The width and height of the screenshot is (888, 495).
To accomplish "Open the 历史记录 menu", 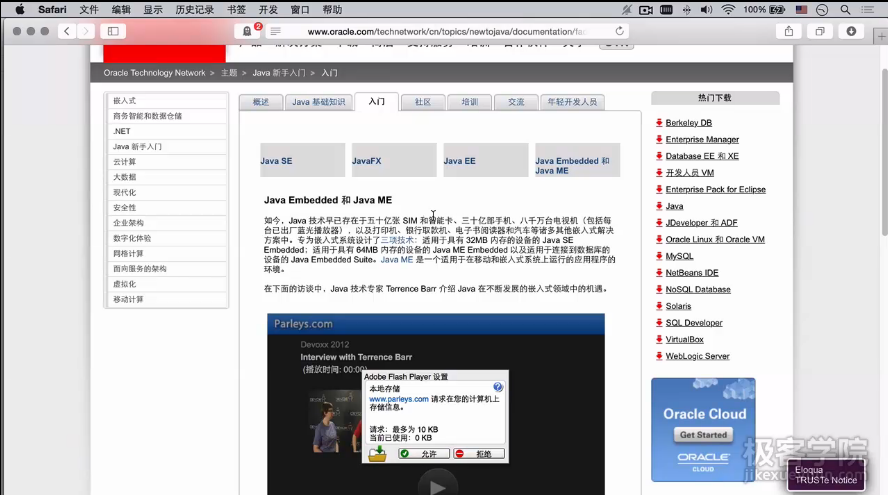I will [x=194, y=10].
